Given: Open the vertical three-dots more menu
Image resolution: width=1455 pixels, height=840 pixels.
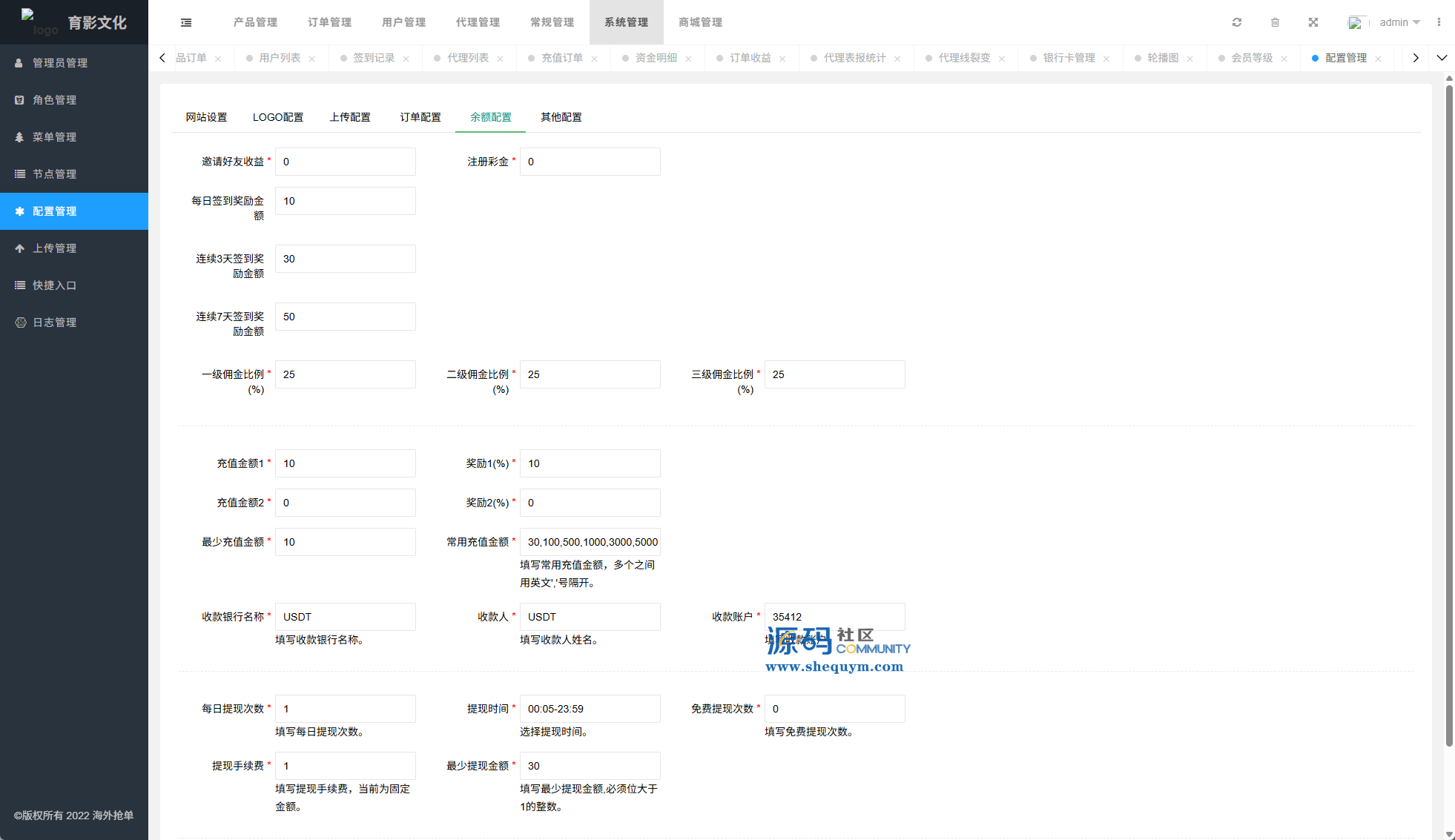Looking at the screenshot, I should [x=1439, y=22].
